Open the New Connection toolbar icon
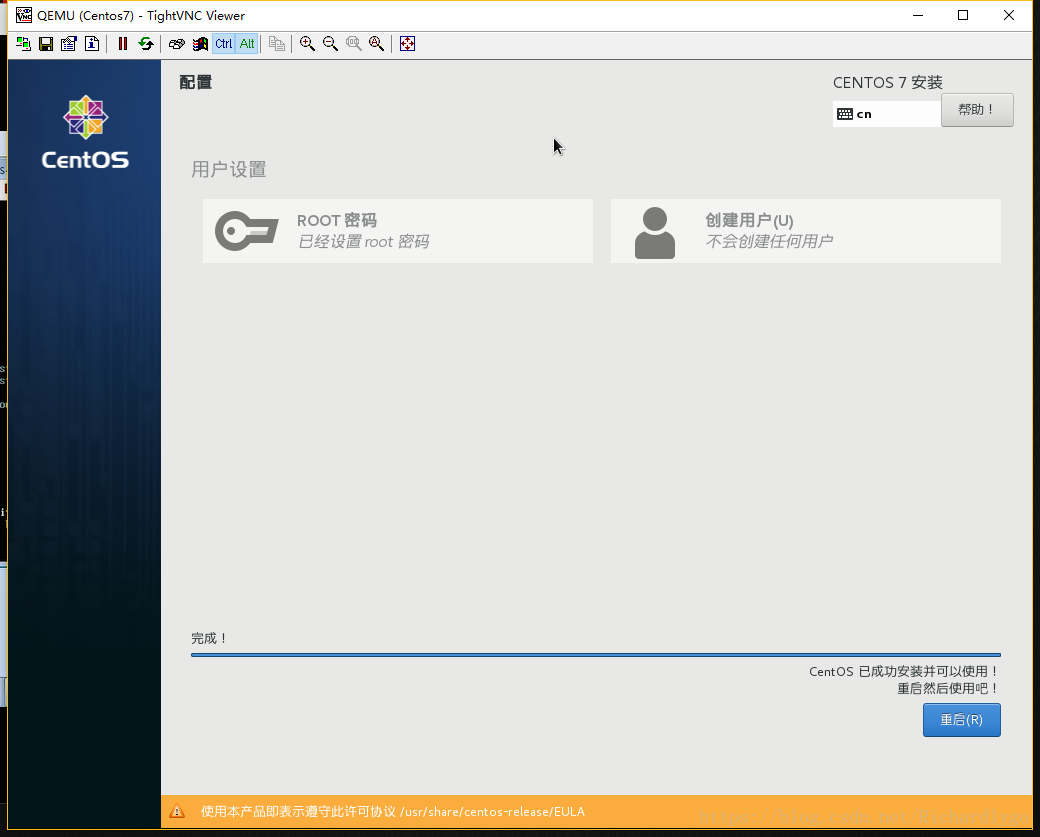1040x837 pixels. click(23, 44)
